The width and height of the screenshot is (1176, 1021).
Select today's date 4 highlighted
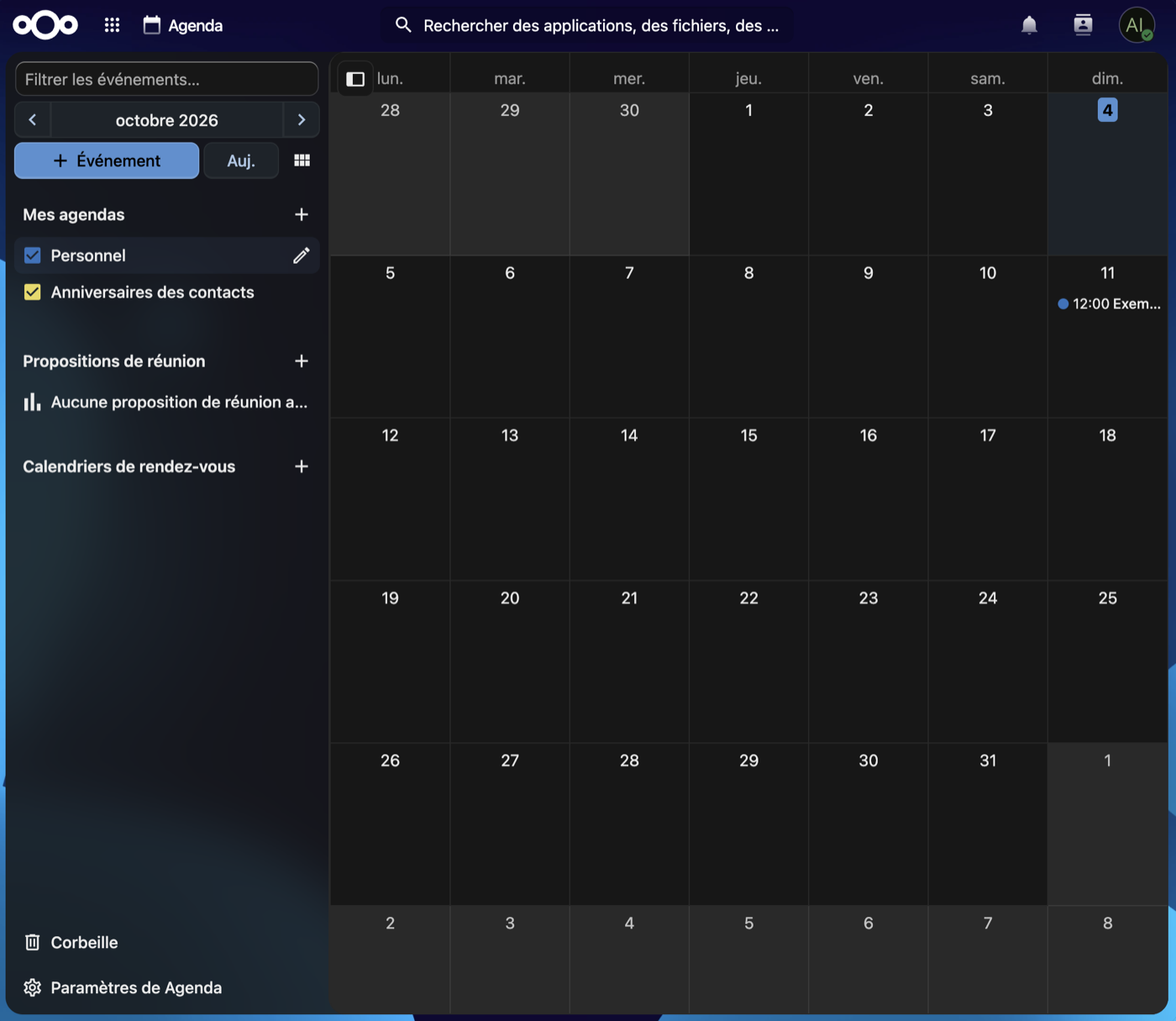[x=1107, y=110]
